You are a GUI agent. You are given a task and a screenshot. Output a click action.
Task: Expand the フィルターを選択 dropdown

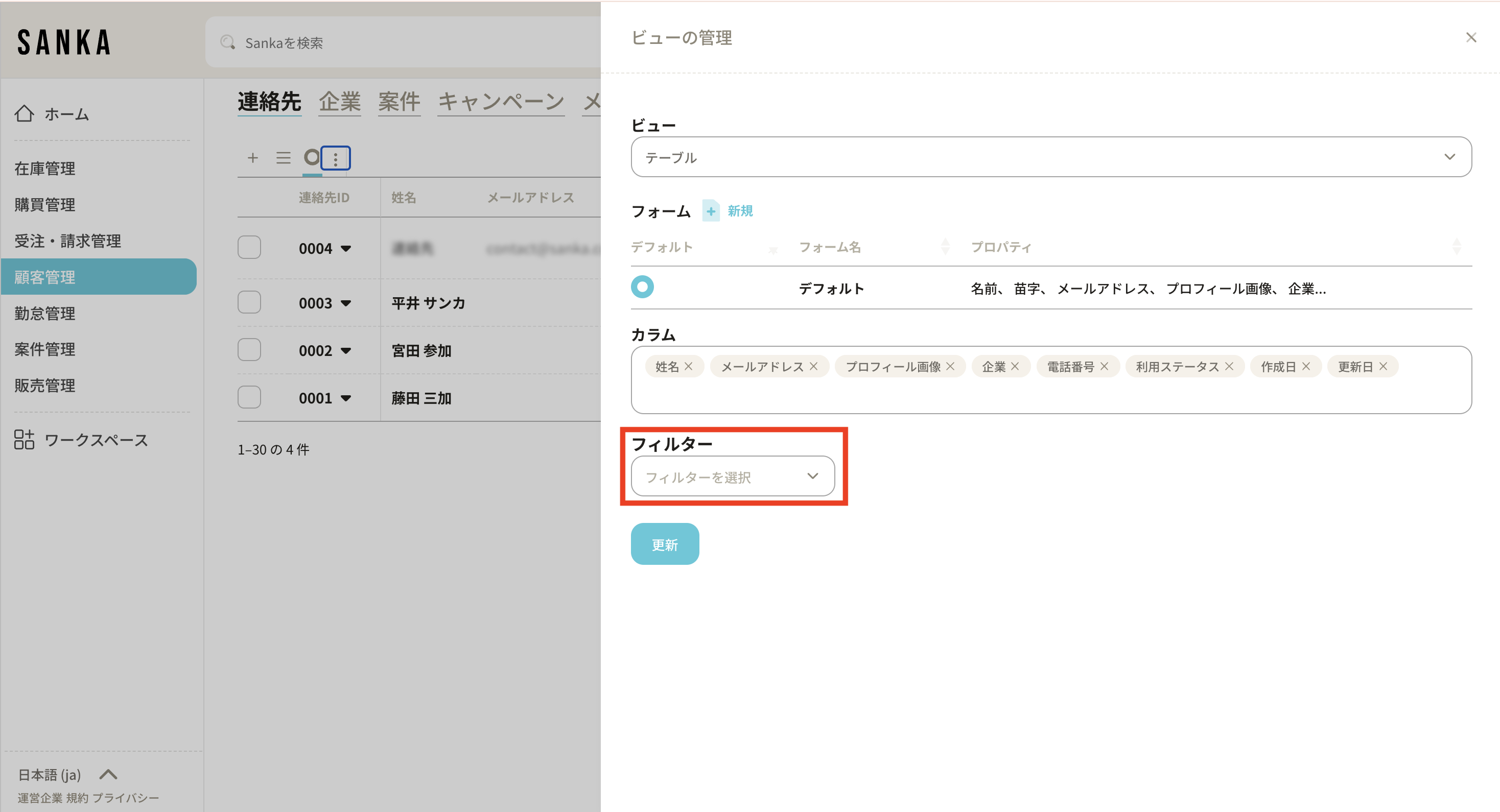[x=733, y=476]
